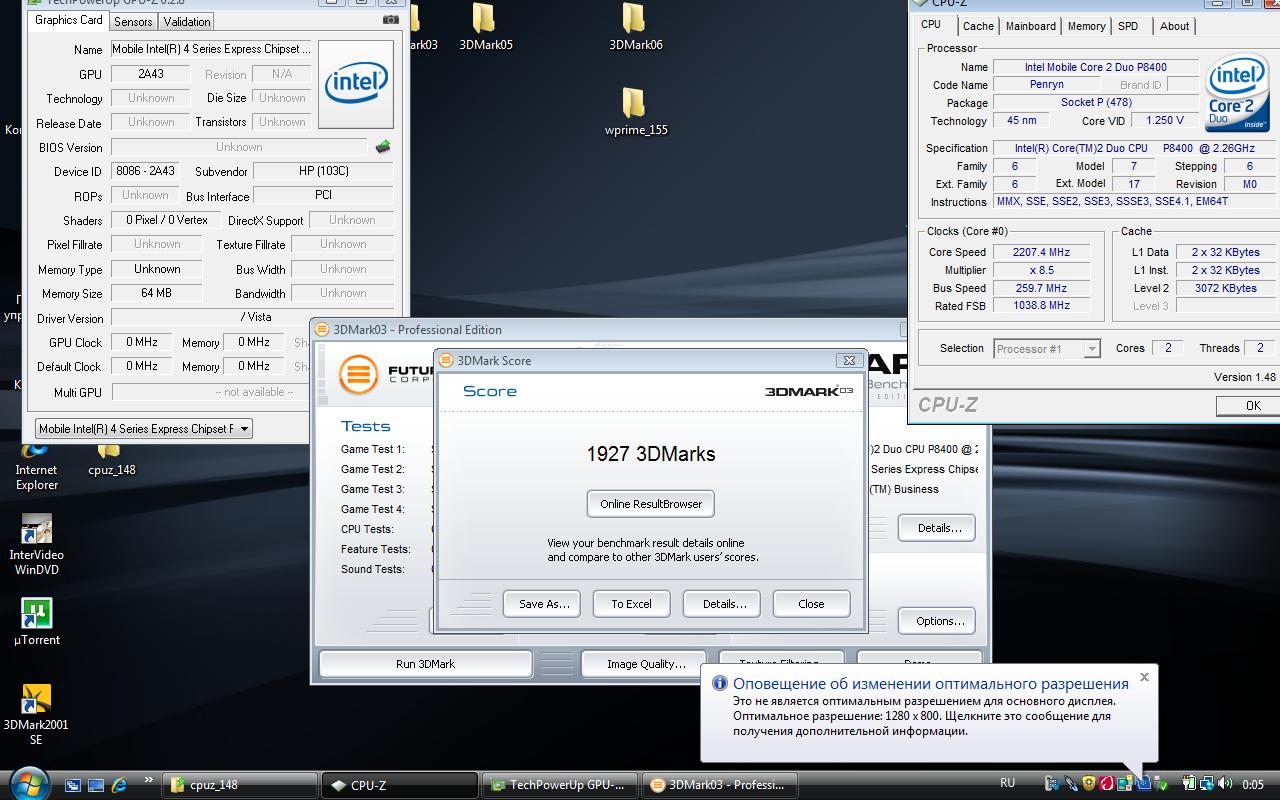1280x800 pixels.
Task: Click the volume speaker tray icon
Action: click(x=1224, y=784)
